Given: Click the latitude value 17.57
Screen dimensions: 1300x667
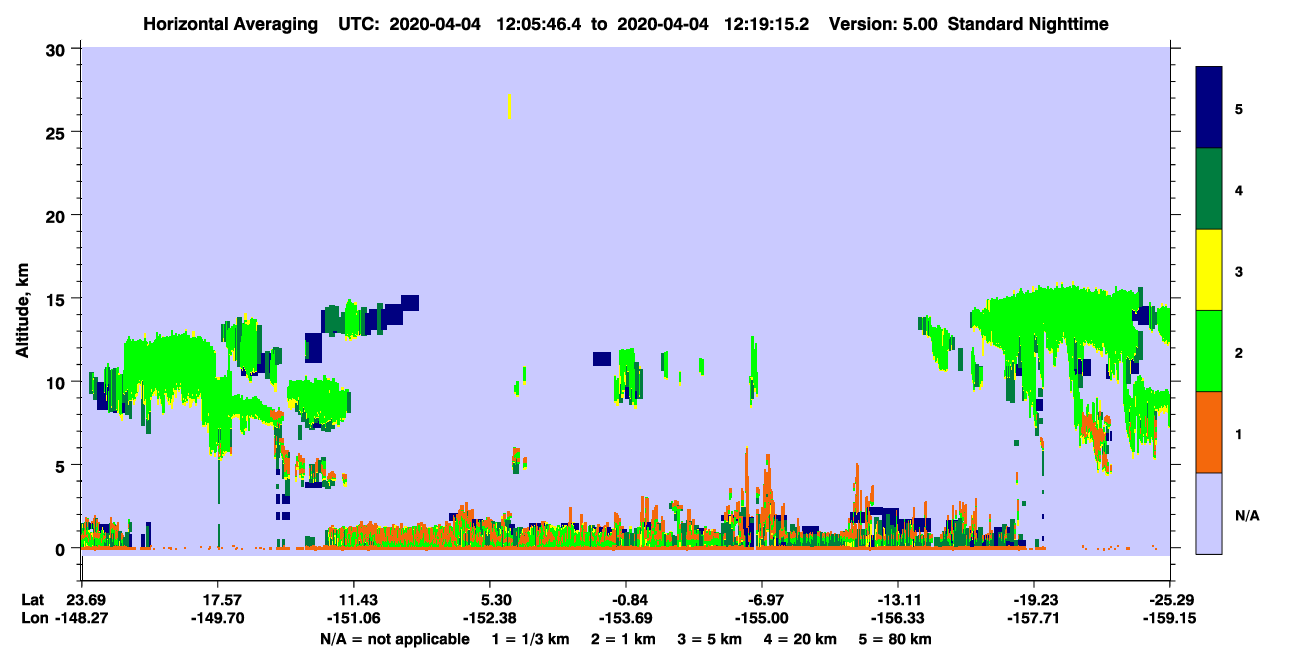Looking at the screenshot, I should click(218, 601).
